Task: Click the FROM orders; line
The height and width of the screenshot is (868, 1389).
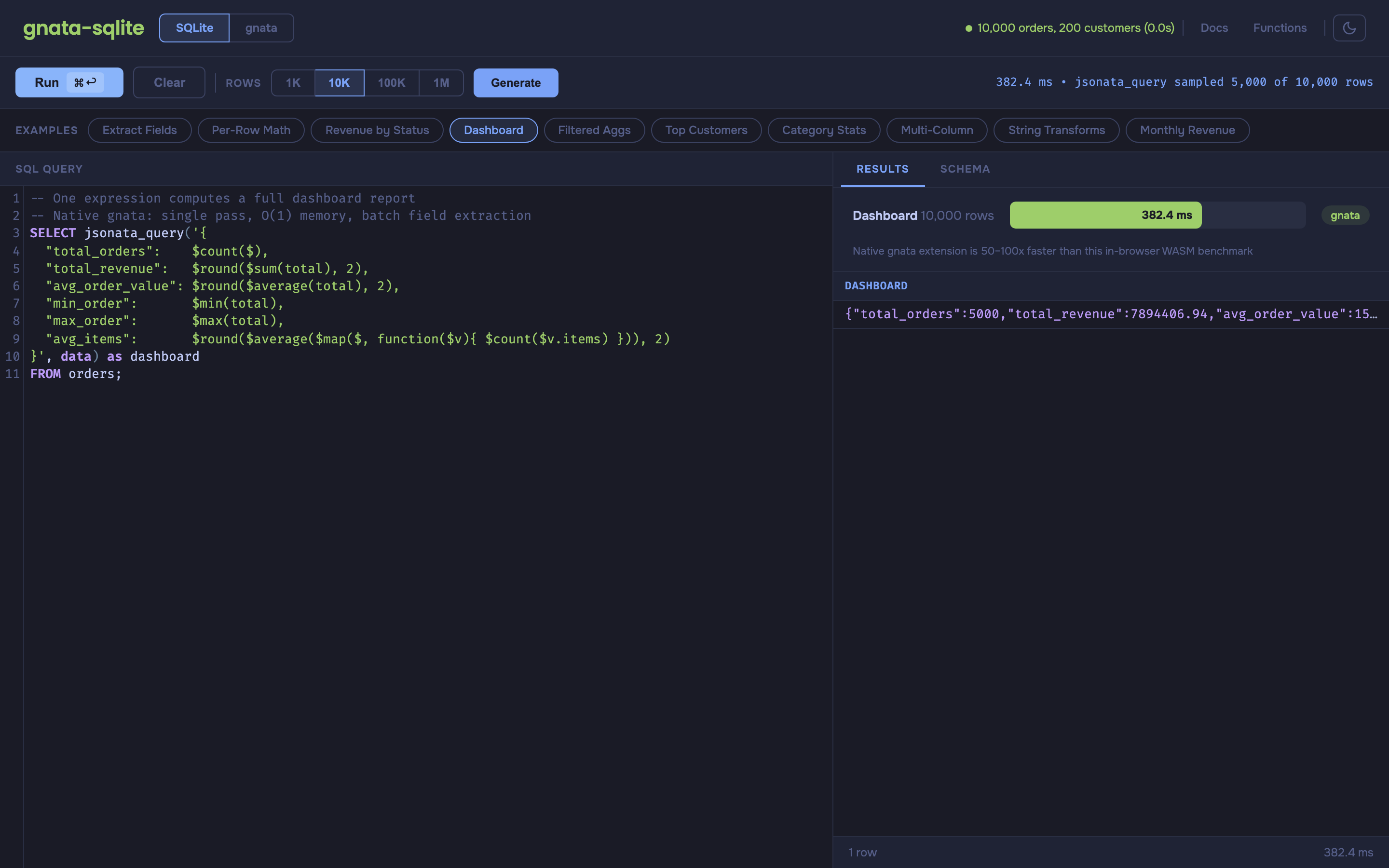Action: coord(76,374)
